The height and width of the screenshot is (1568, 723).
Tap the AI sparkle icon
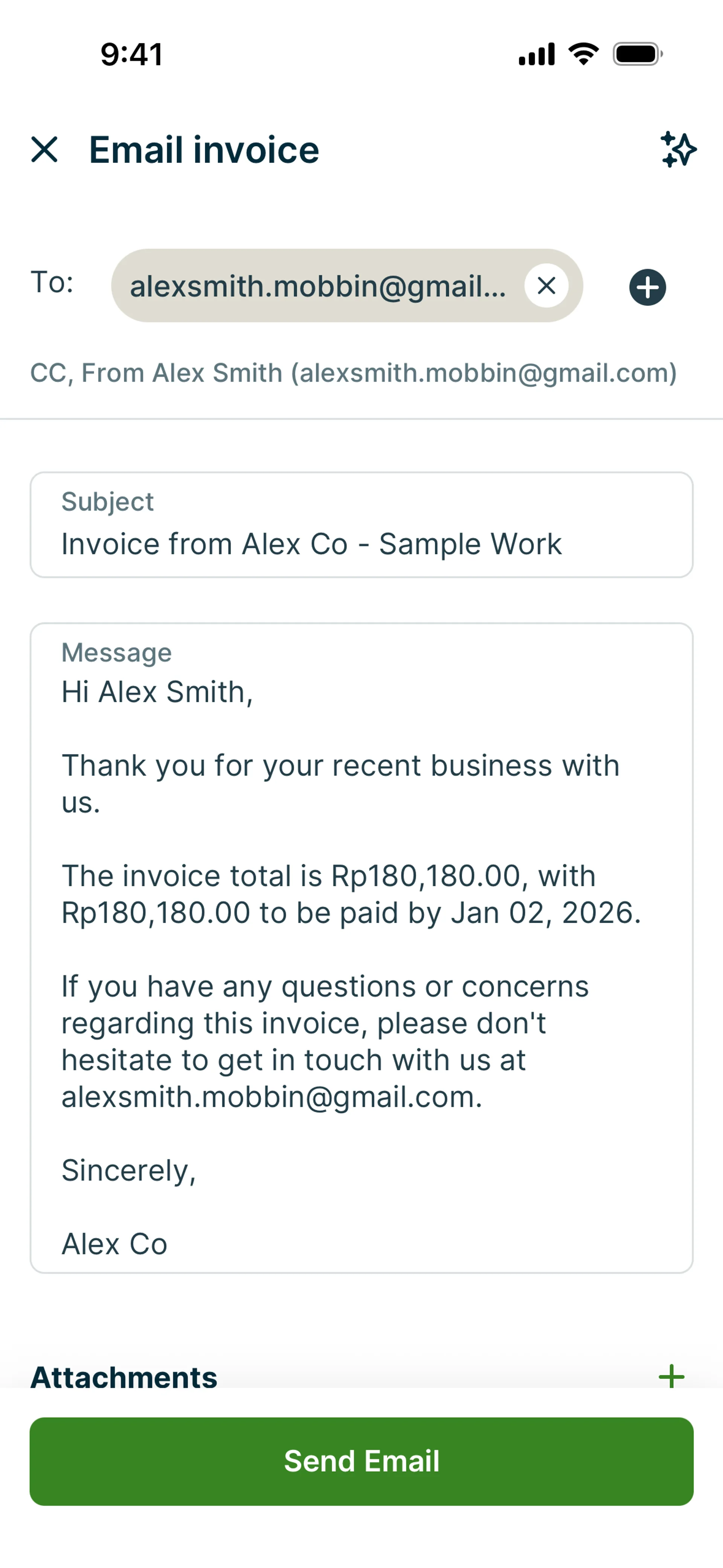pos(678,150)
